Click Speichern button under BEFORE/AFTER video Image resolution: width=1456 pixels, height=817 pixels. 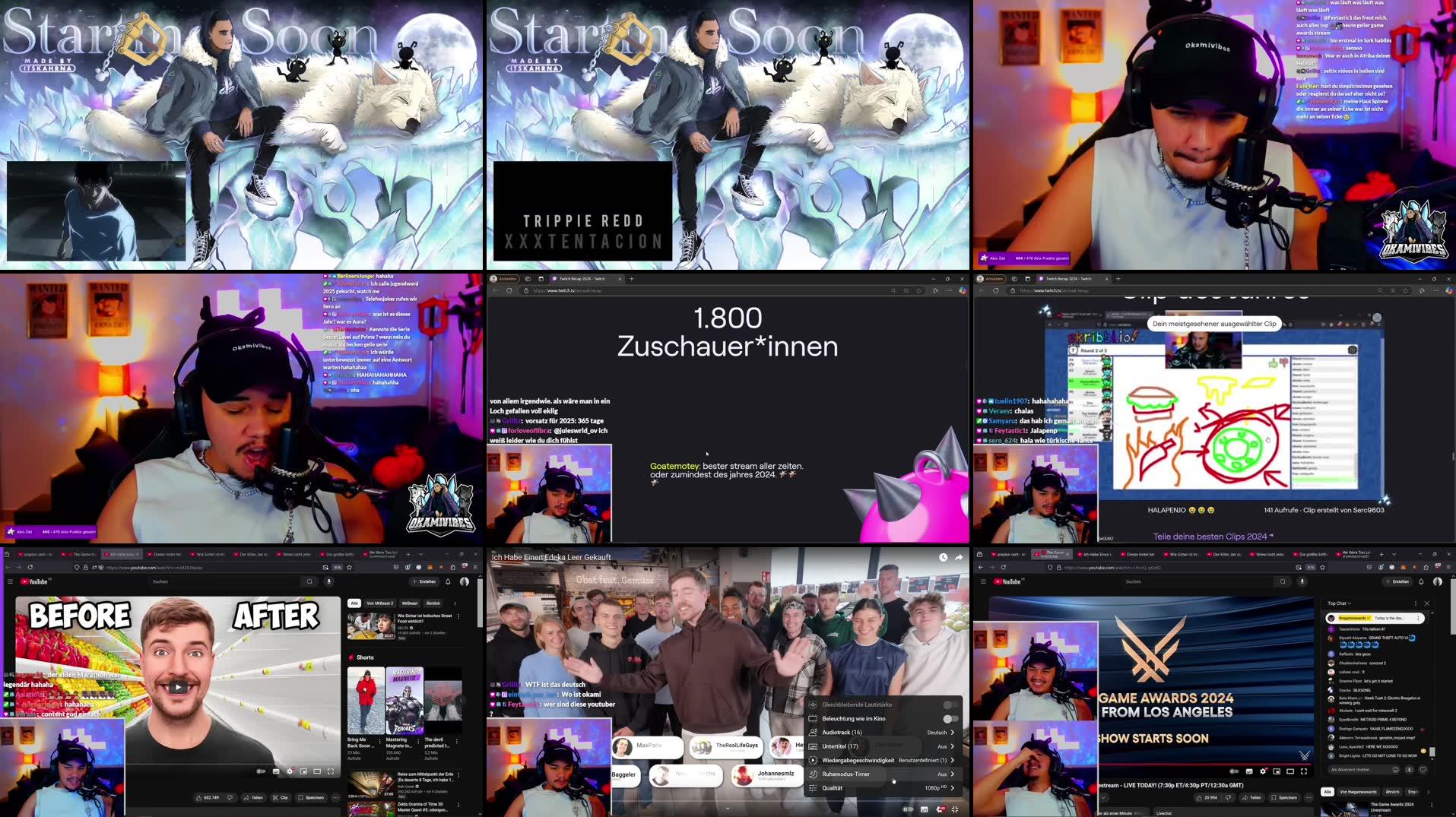click(311, 797)
